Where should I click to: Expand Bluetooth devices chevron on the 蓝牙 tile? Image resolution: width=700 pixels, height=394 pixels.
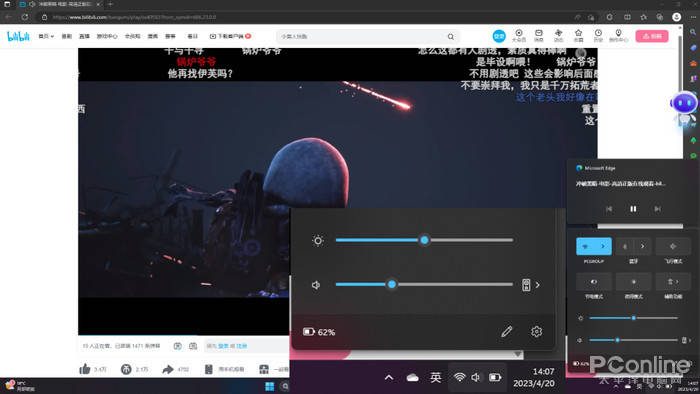643,246
